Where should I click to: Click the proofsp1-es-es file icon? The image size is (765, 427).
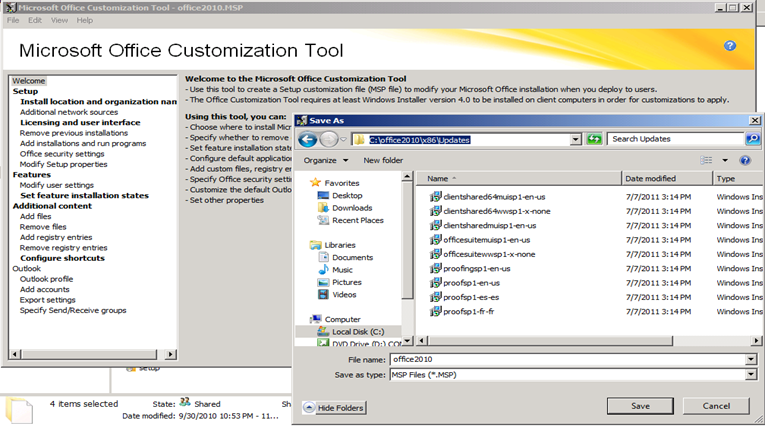(x=435, y=297)
